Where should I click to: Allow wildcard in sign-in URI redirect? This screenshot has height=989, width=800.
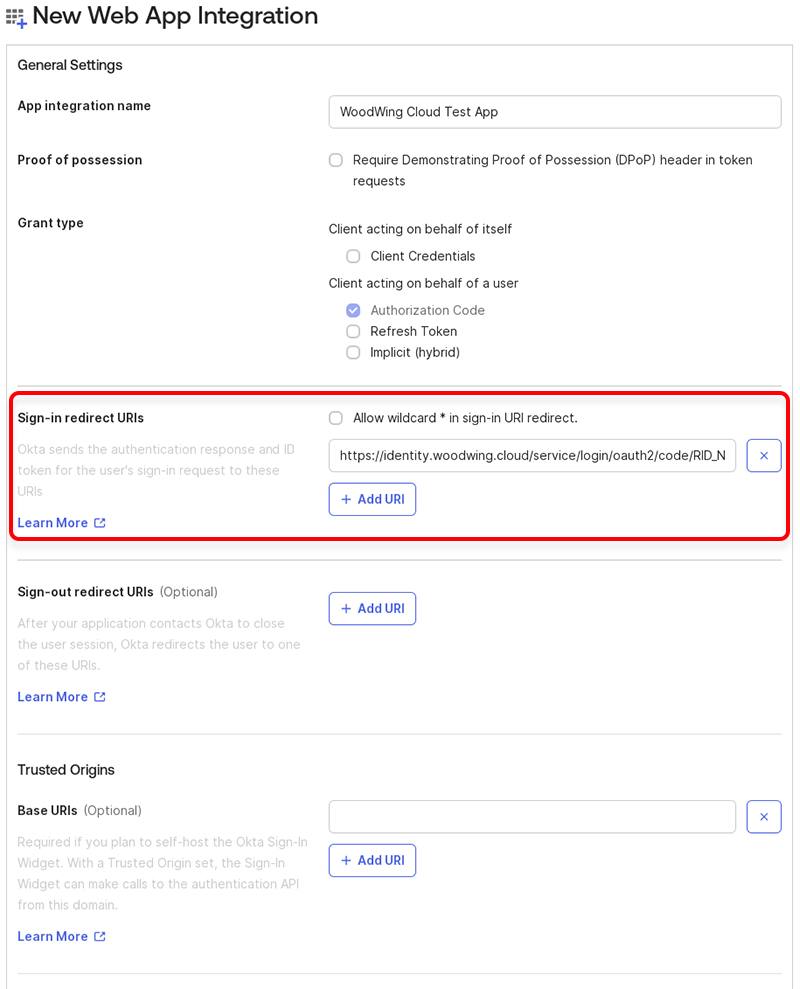pyautogui.click(x=335, y=418)
